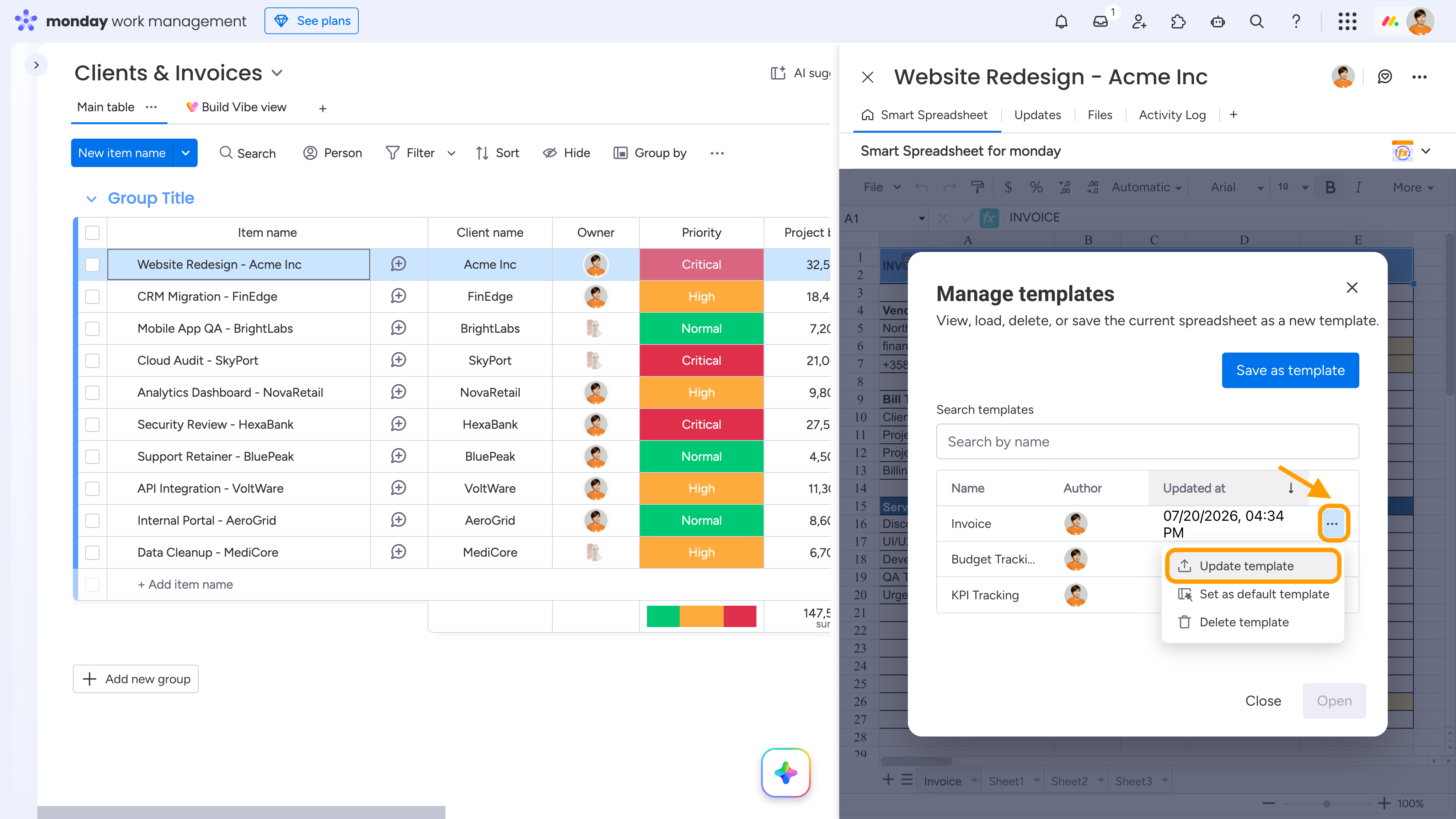Collapse the Group Title group
1456x819 pixels.
pos(91,198)
